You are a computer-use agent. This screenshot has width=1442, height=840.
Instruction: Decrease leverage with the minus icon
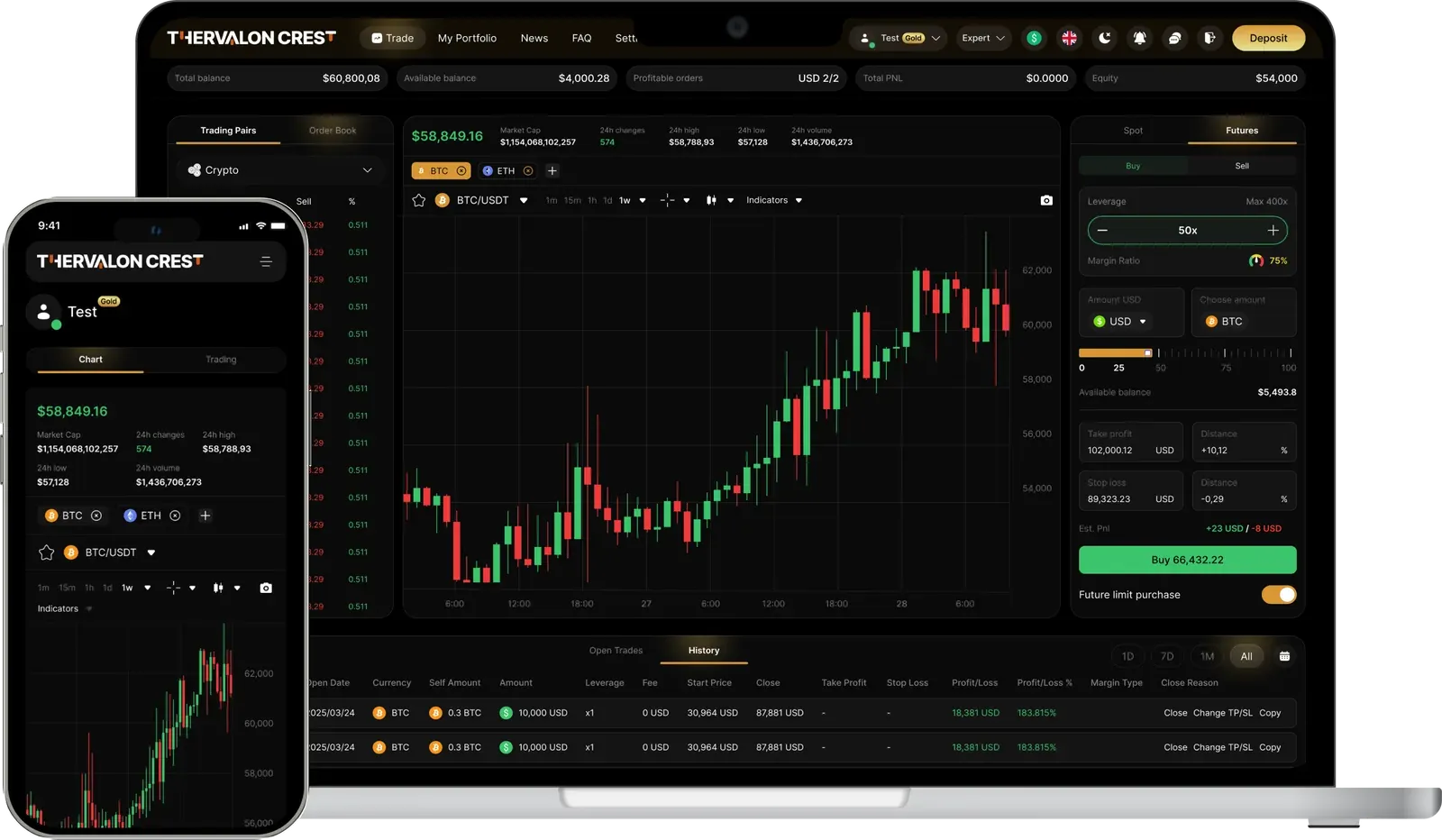tap(1102, 231)
